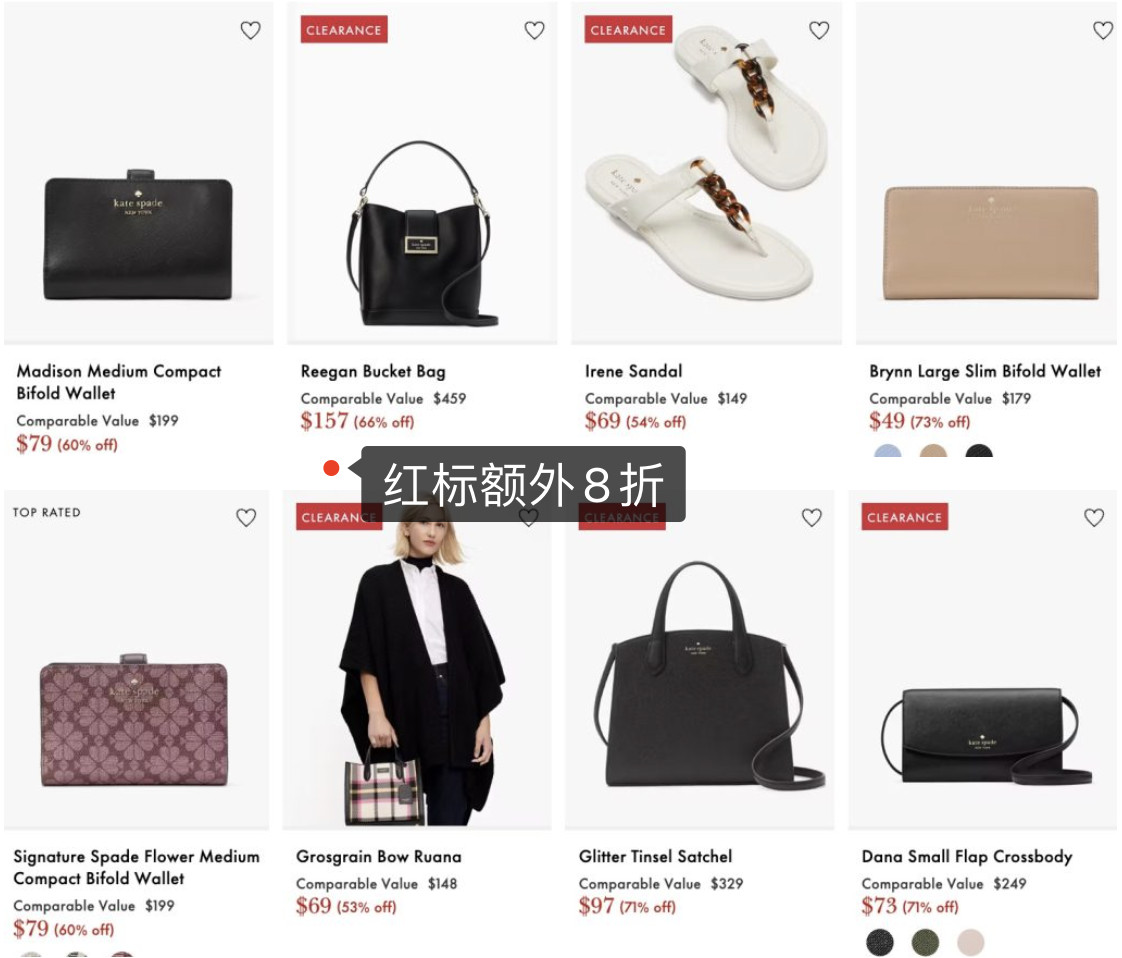
Task: Click Clearance badge on Reegan Bucket Bag
Action: click(343, 30)
